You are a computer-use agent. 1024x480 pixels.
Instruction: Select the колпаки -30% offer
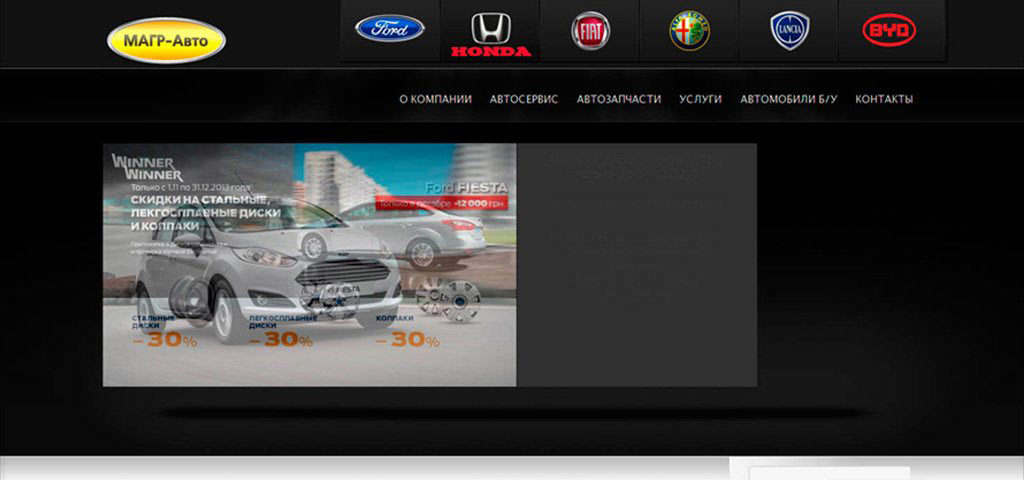[x=408, y=332]
